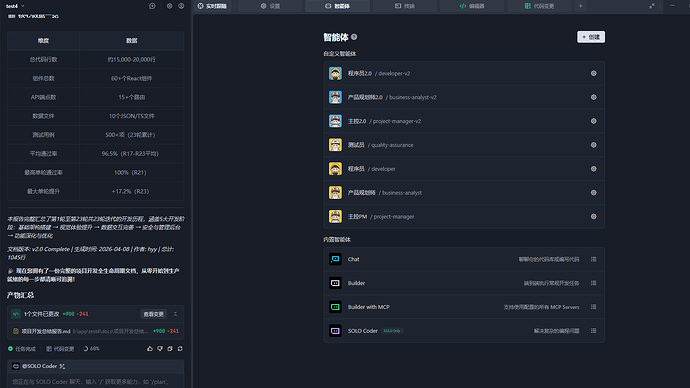The width and height of the screenshot is (690, 388).
Task: Open settings gear for 程序员 / developer agent
Action: [x=594, y=169]
